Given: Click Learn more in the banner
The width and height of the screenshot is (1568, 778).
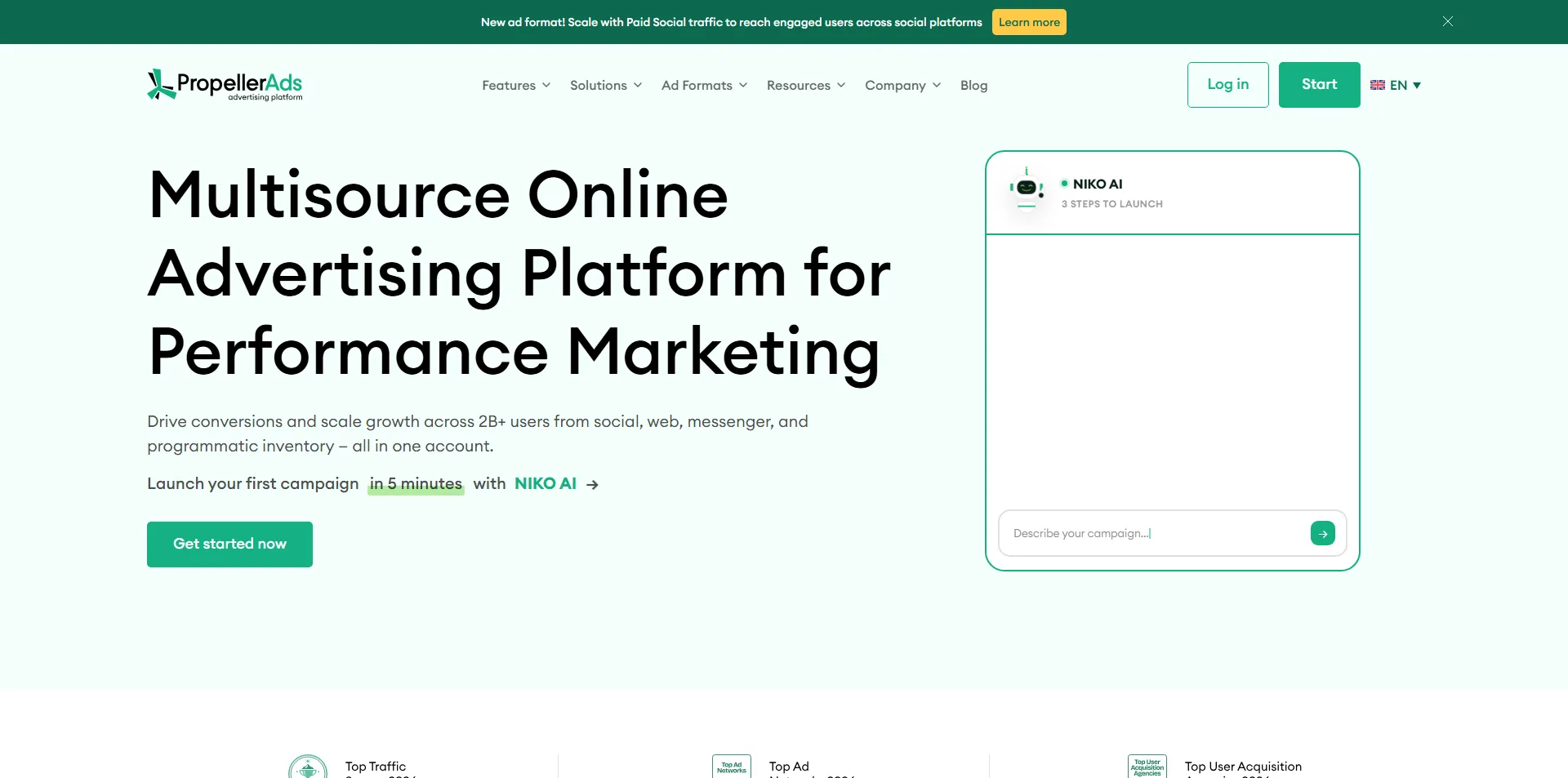Looking at the screenshot, I should pyautogui.click(x=1029, y=22).
